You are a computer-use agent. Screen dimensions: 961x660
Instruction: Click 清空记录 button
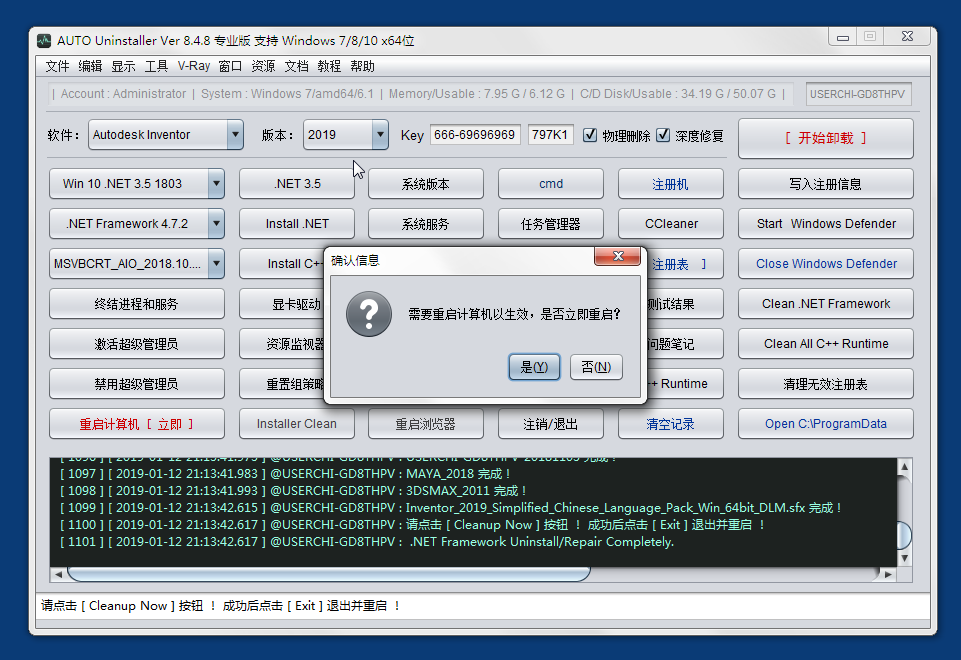click(670, 424)
